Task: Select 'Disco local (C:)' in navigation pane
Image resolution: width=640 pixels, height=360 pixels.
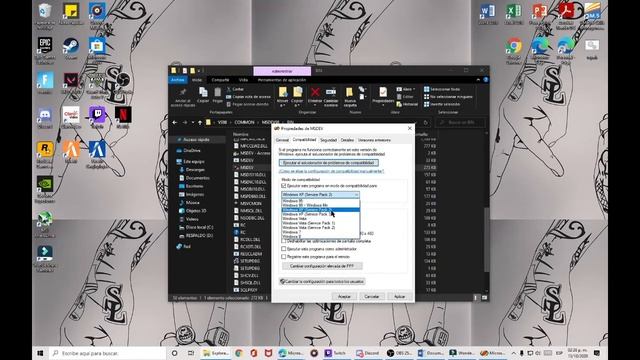Action: tap(199, 227)
